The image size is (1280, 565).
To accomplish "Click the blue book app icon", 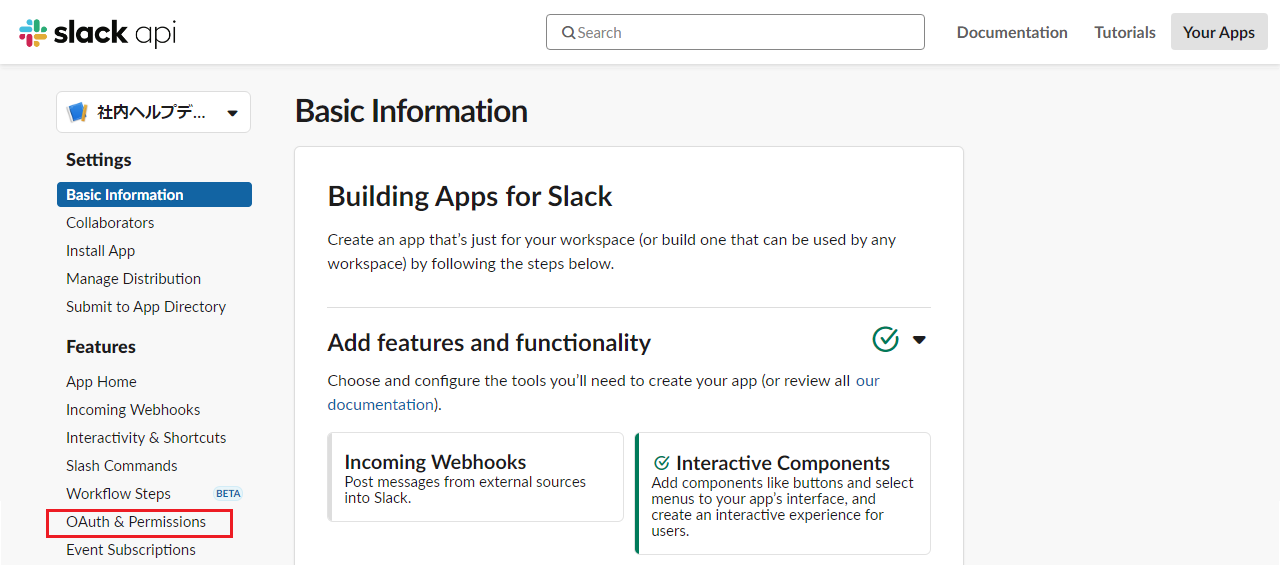I will [78, 112].
